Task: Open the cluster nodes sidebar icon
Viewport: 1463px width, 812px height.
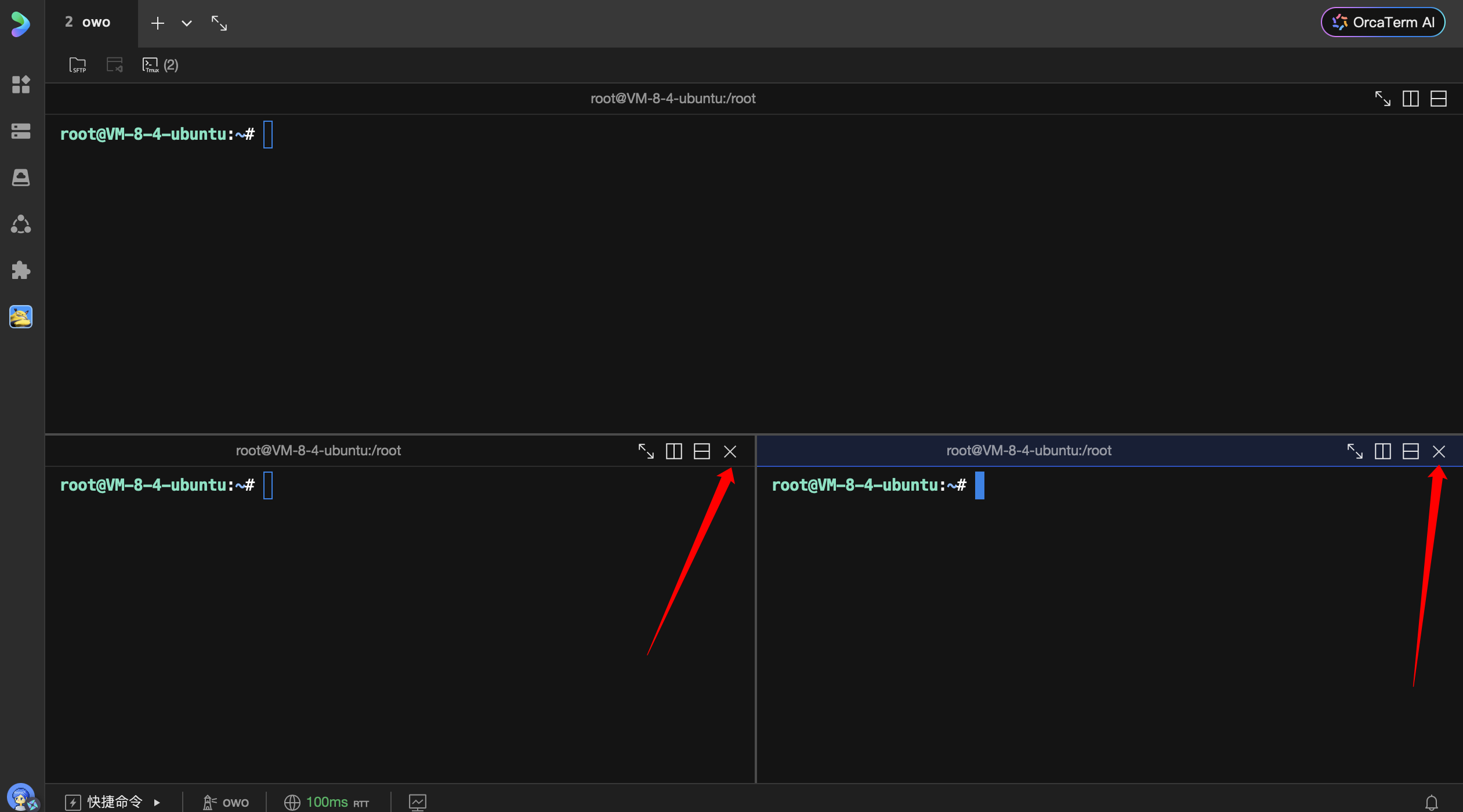Action: click(21, 224)
